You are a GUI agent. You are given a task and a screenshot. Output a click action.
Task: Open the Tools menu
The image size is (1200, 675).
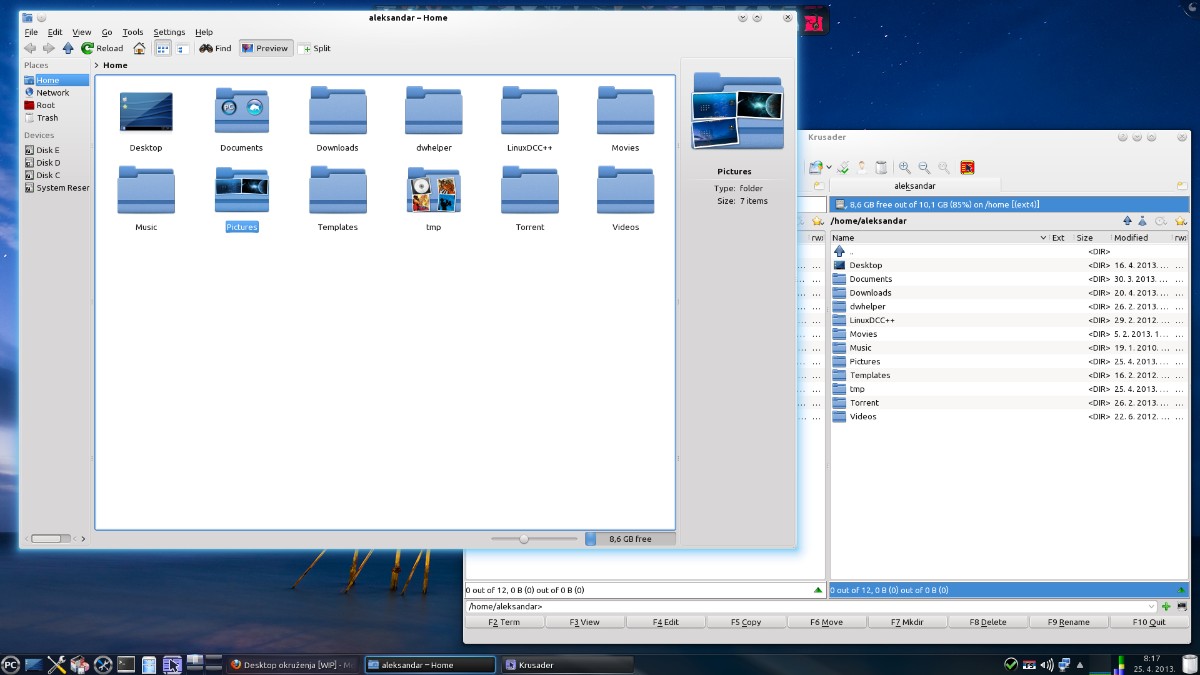pyautogui.click(x=132, y=32)
